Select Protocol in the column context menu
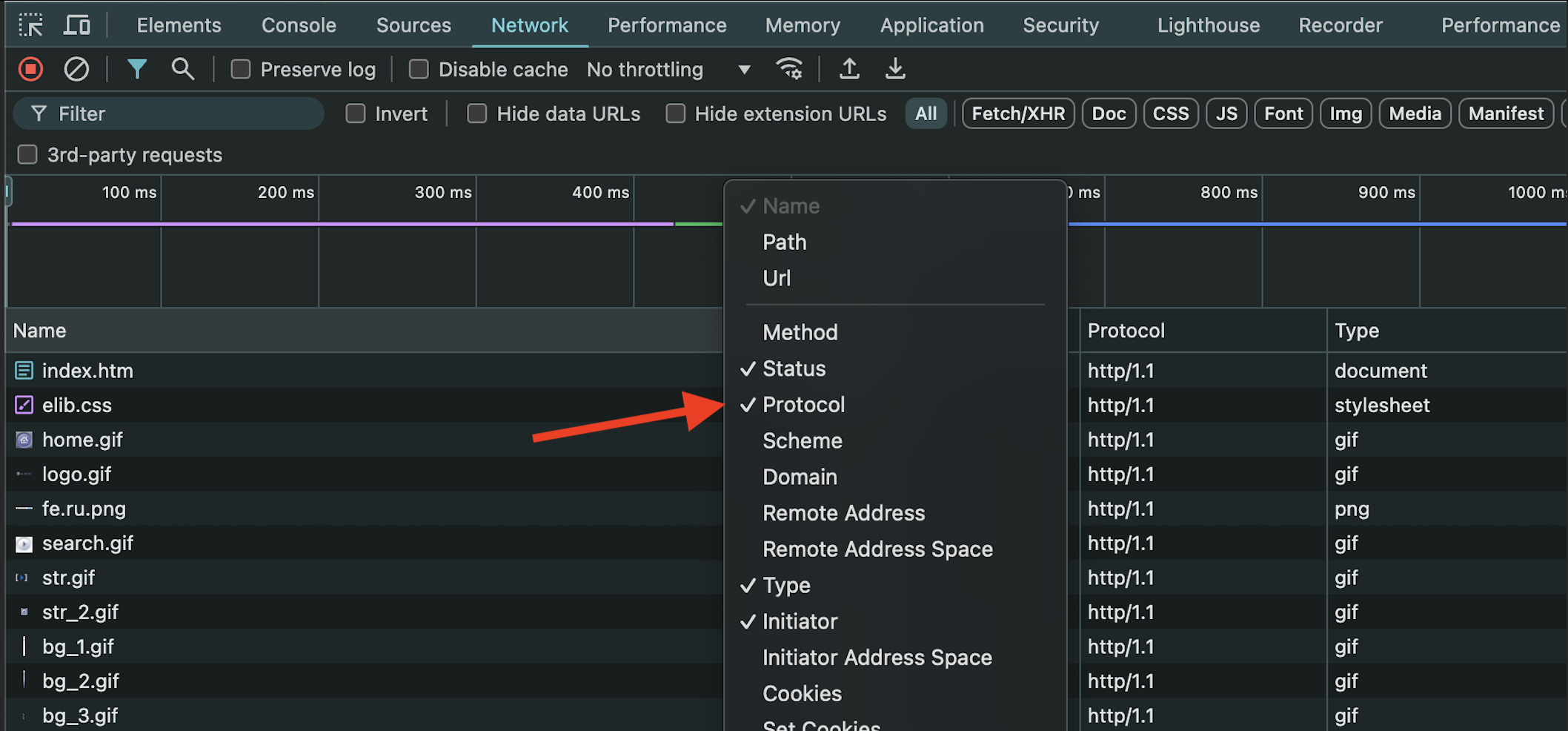1568x731 pixels. tap(803, 404)
